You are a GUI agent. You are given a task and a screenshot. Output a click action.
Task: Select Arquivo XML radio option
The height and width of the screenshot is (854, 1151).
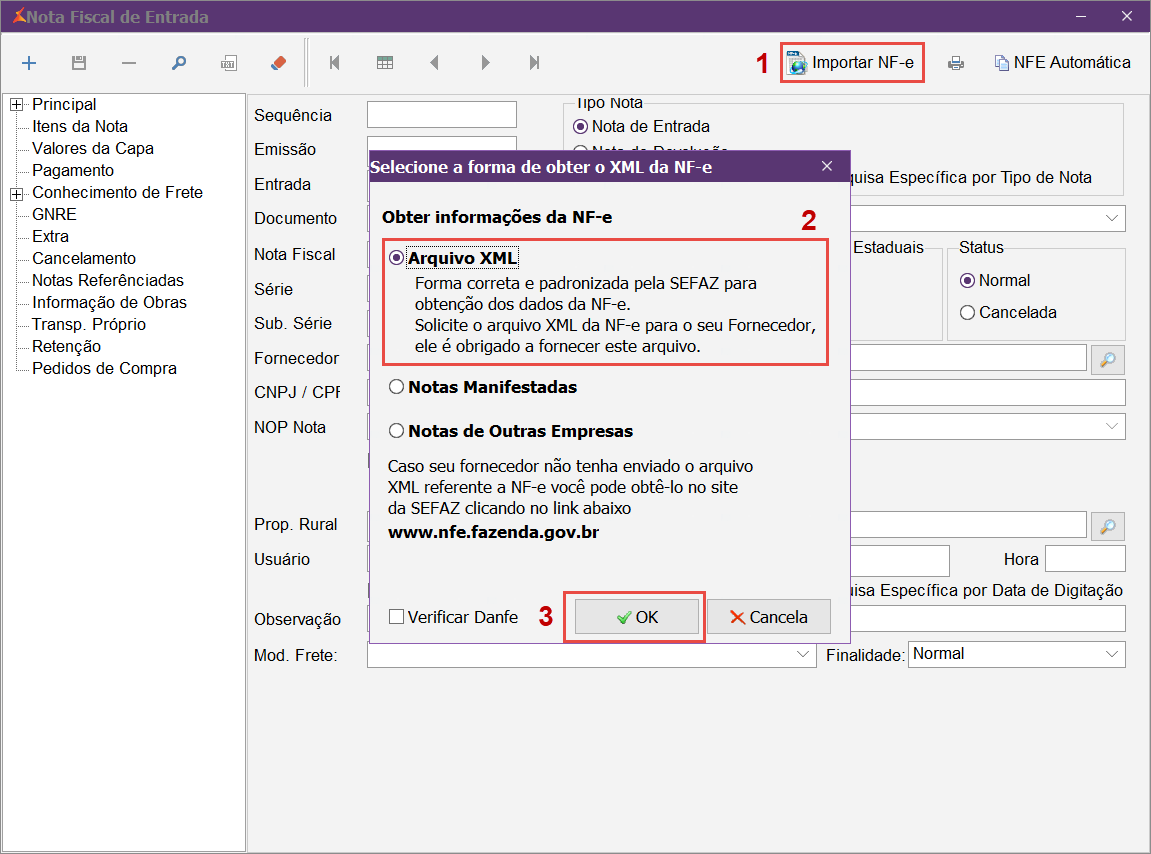(x=396, y=258)
